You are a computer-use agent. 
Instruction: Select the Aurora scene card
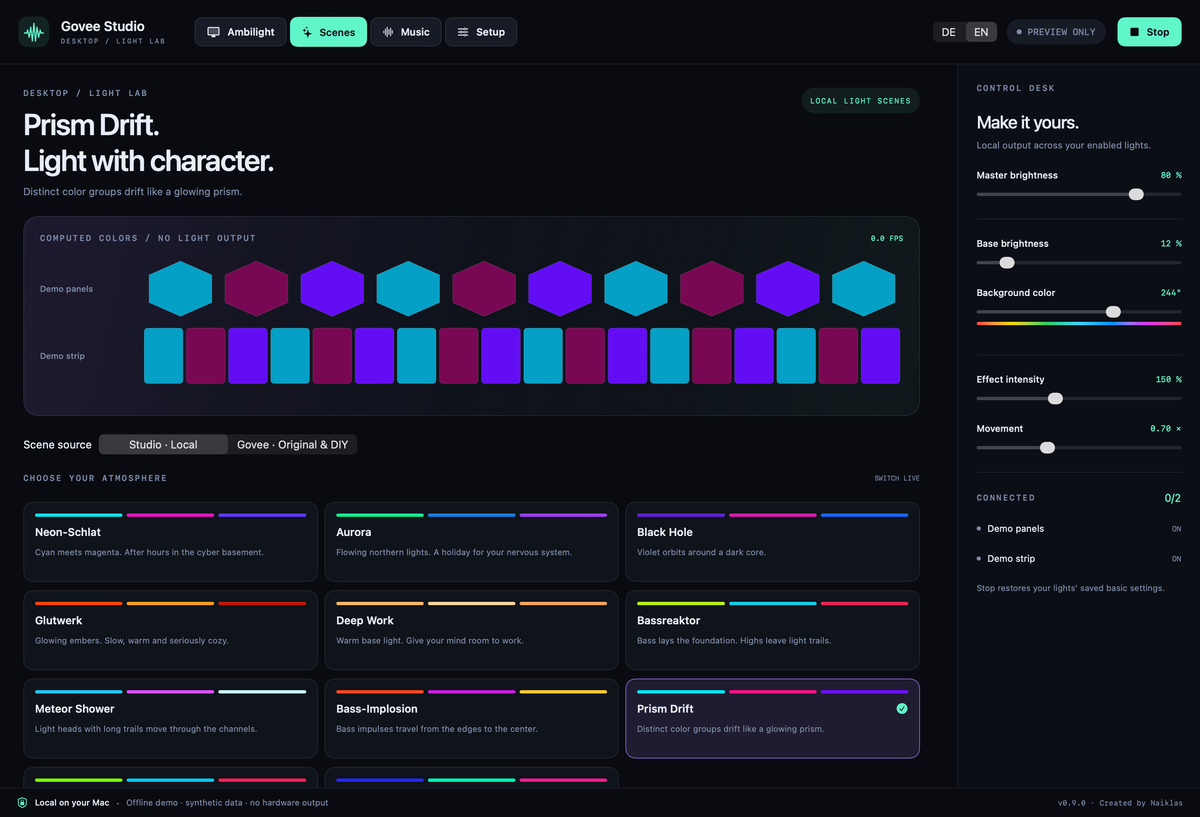pos(471,541)
